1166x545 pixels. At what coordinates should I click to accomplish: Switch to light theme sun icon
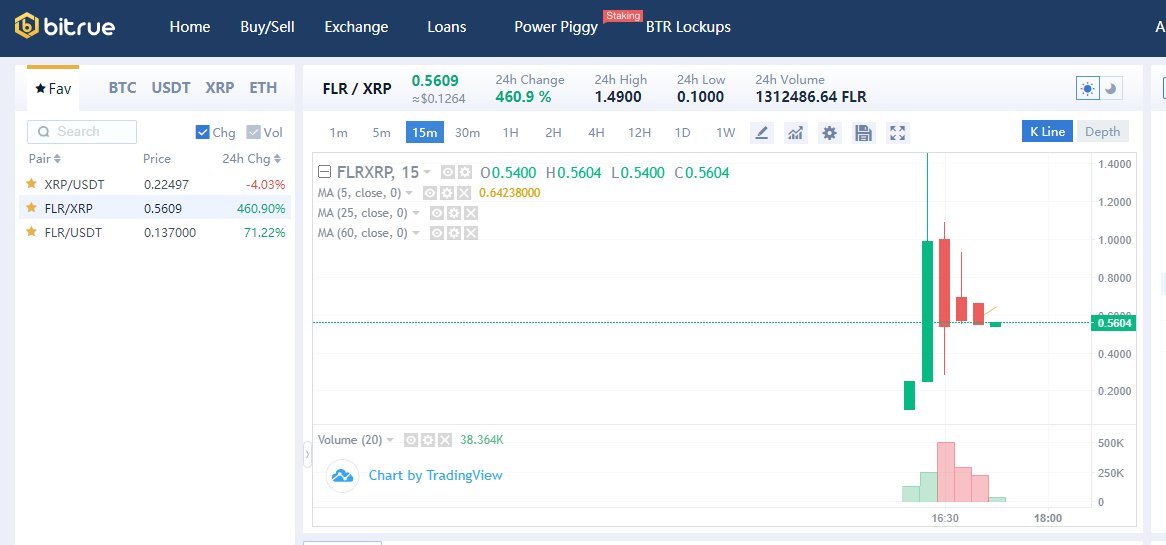pos(1088,88)
